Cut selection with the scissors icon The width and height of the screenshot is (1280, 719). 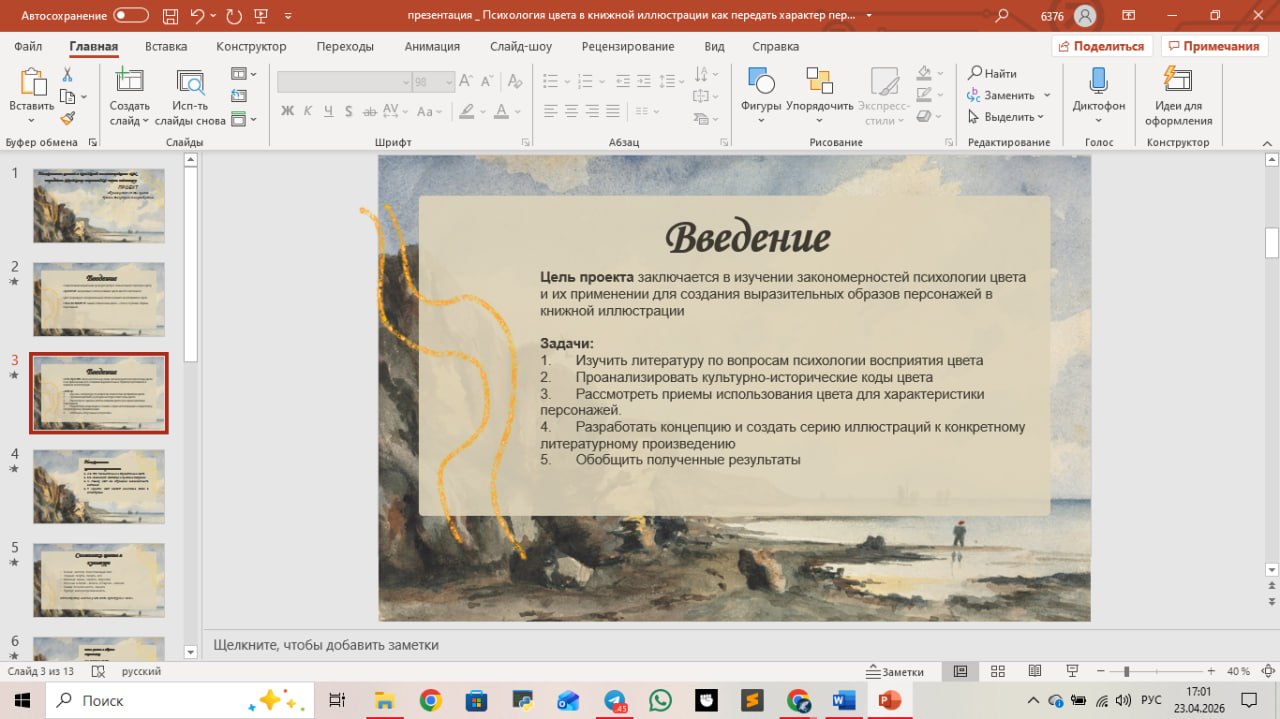(68, 75)
